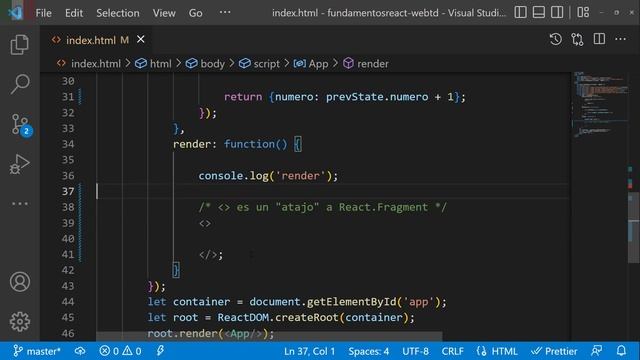Open Customize Layout icon in title bar
This screenshot has height=360, width=640.
583,12
